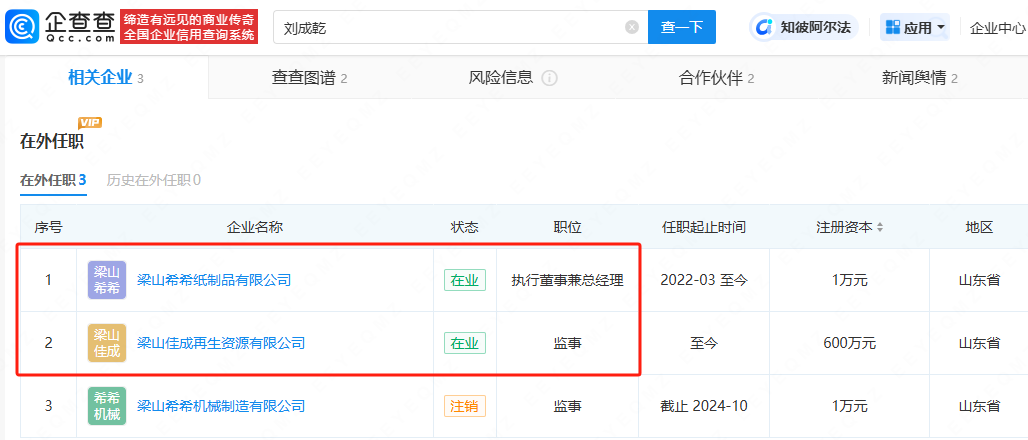Click the 地区 column header
The height and width of the screenshot is (440, 1028).
pos(979,228)
